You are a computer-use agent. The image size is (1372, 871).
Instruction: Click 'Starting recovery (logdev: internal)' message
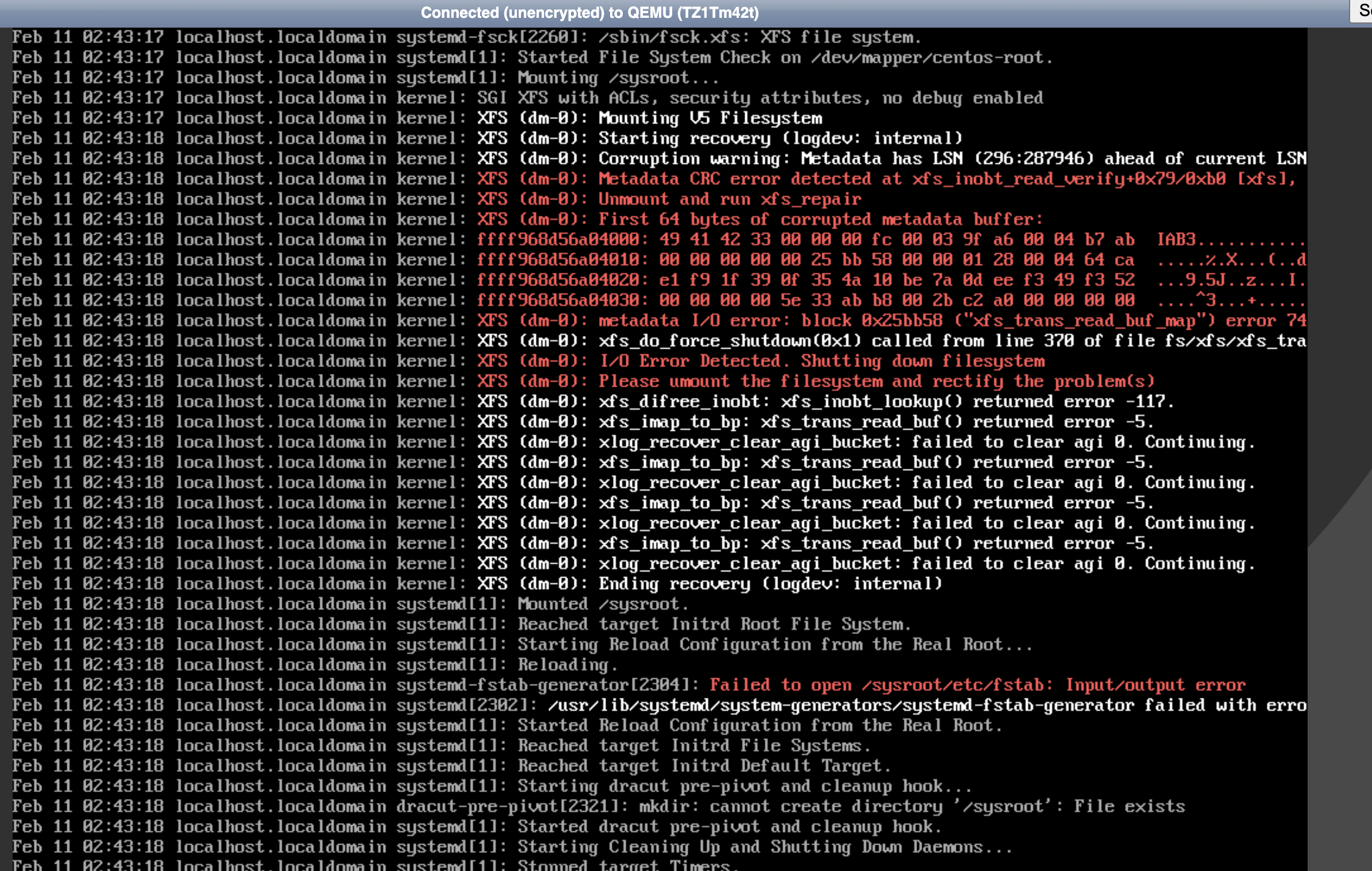[x=780, y=138]
